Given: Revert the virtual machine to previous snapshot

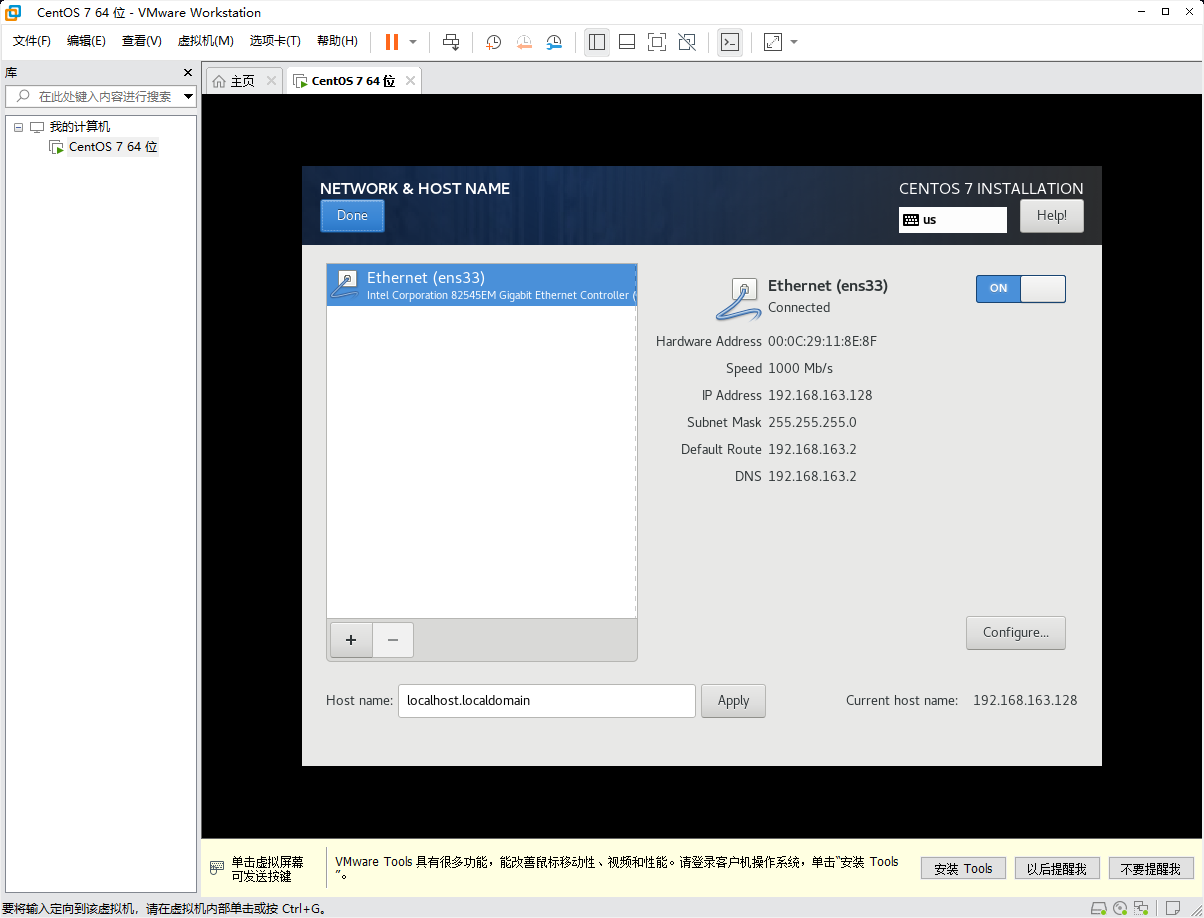Looking at the screenshot, I should pos(524,42).
